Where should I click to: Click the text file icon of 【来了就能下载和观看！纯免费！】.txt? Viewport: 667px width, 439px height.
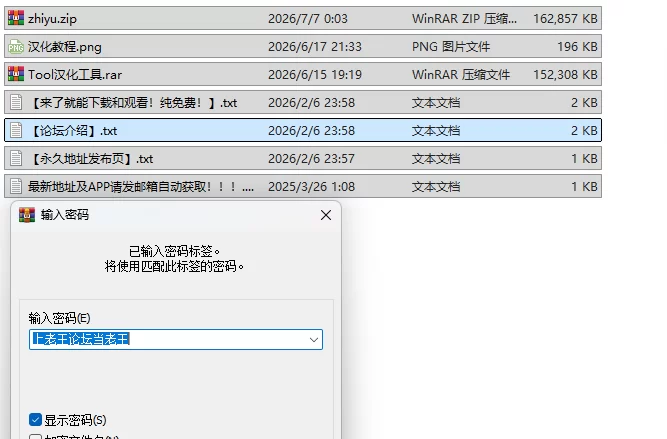click(16, 103)
